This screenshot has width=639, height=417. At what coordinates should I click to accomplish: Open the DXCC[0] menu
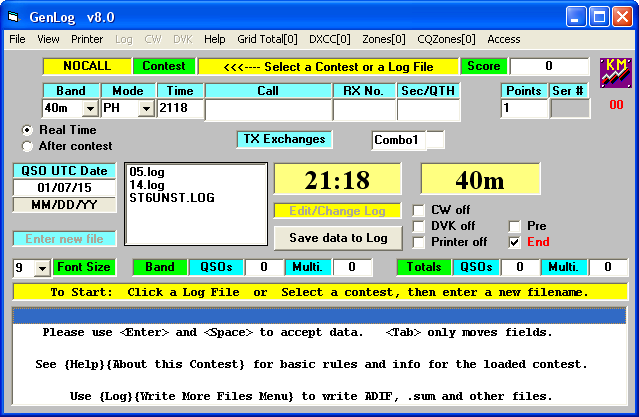(330, 39)
